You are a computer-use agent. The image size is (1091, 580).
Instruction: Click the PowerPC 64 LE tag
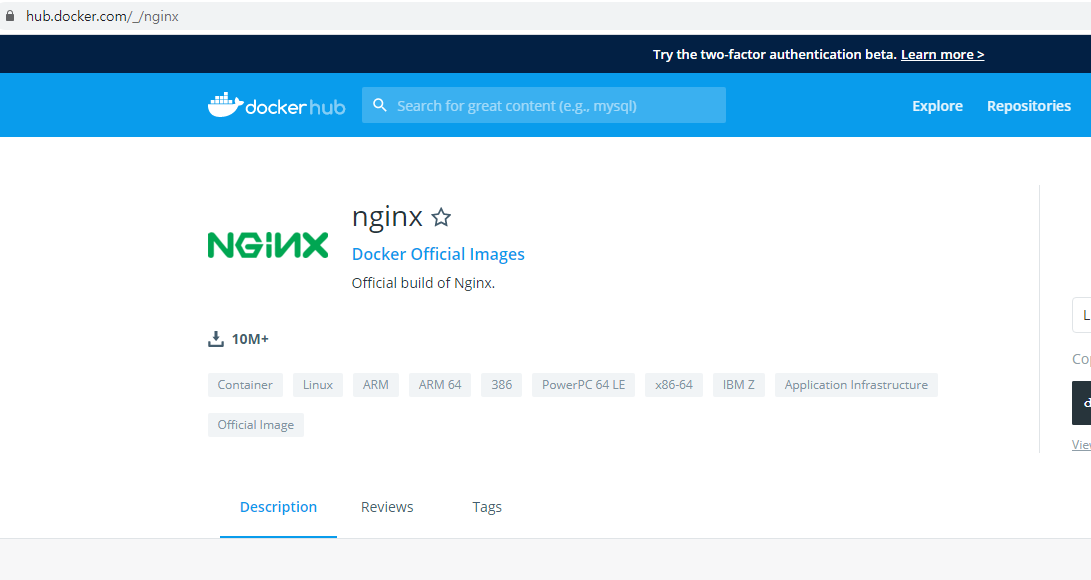coord(583,385)
